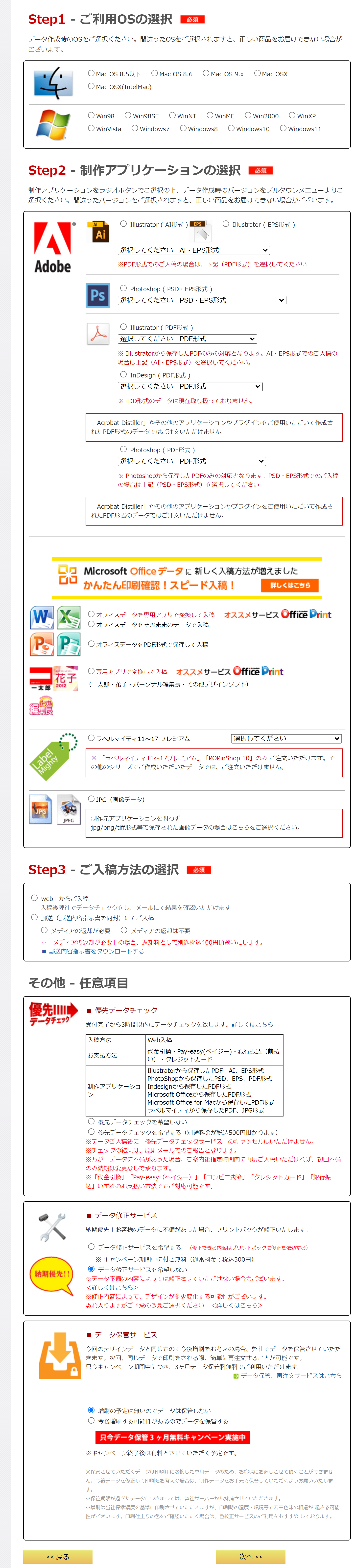Choose Windows11 as the OS

pyautogui.click(x=283, y=129)
